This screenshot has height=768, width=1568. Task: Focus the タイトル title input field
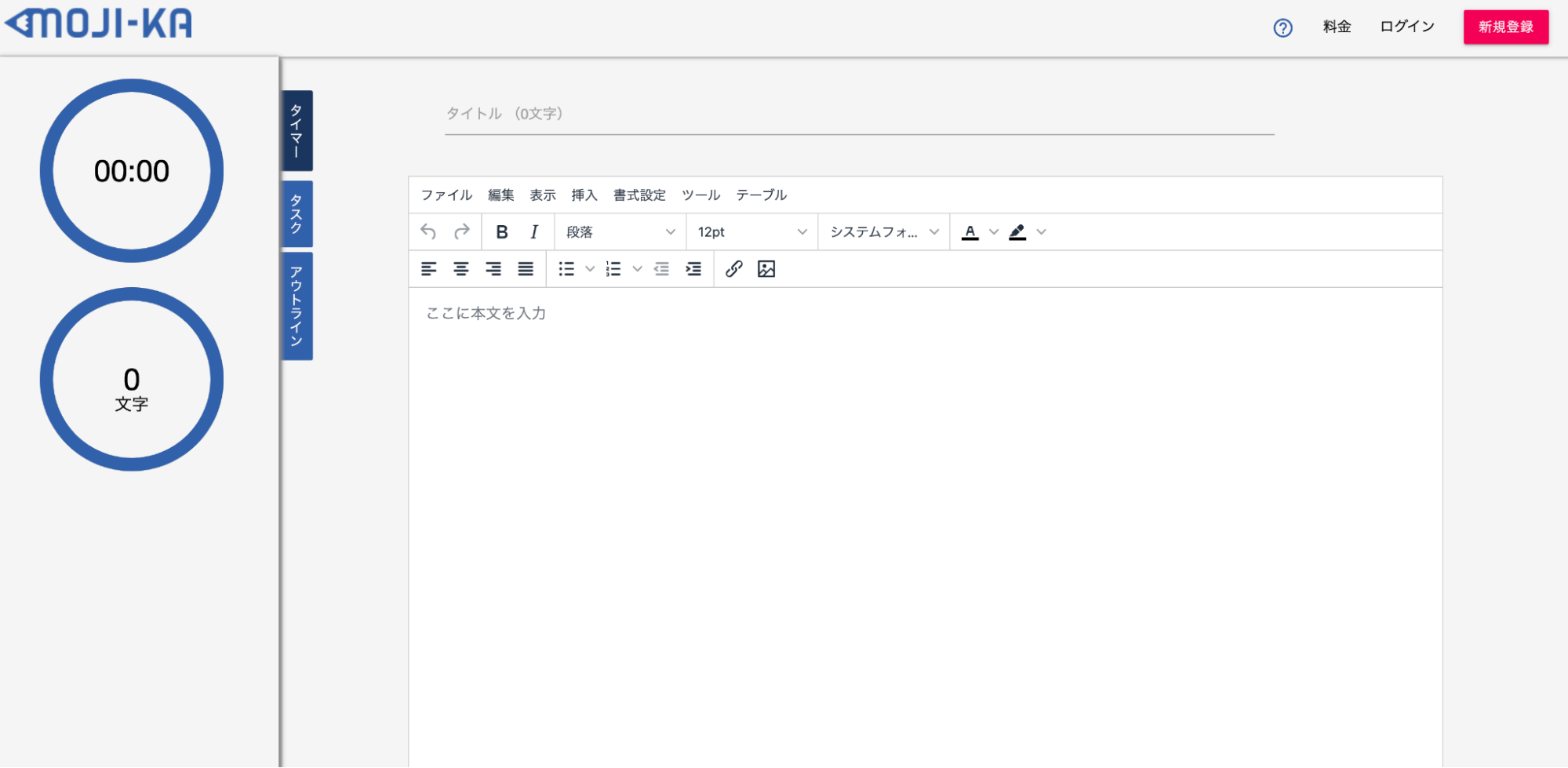860,115
